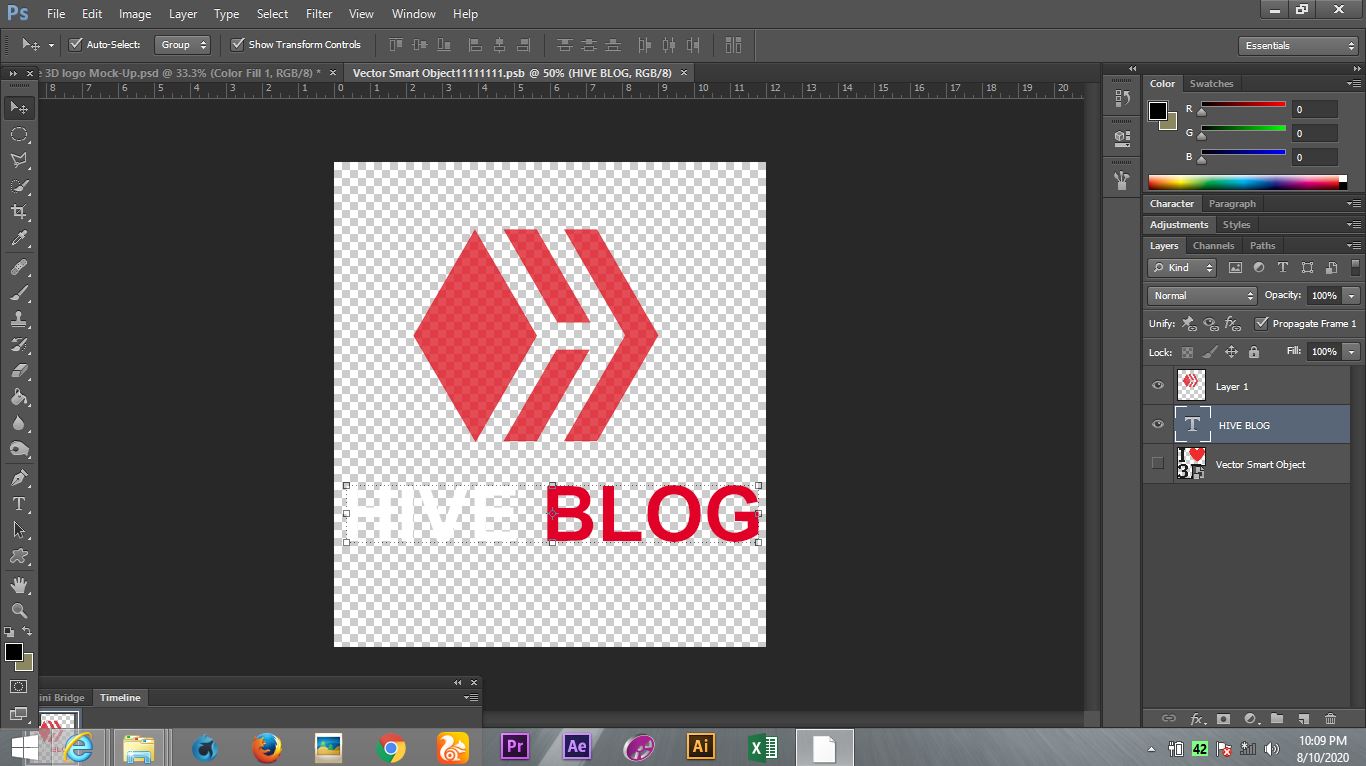This screenshot has width=1366, height=766.
Task: Create a new group folder icon
Action: 1277,718
